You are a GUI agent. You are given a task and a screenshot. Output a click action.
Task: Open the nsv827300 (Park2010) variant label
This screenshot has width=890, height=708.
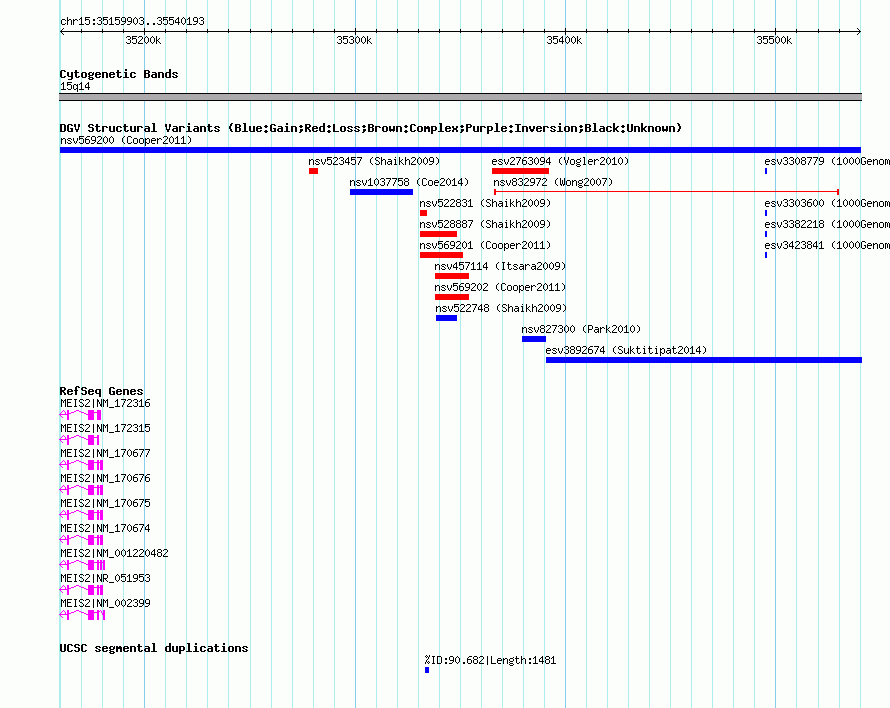581,329
